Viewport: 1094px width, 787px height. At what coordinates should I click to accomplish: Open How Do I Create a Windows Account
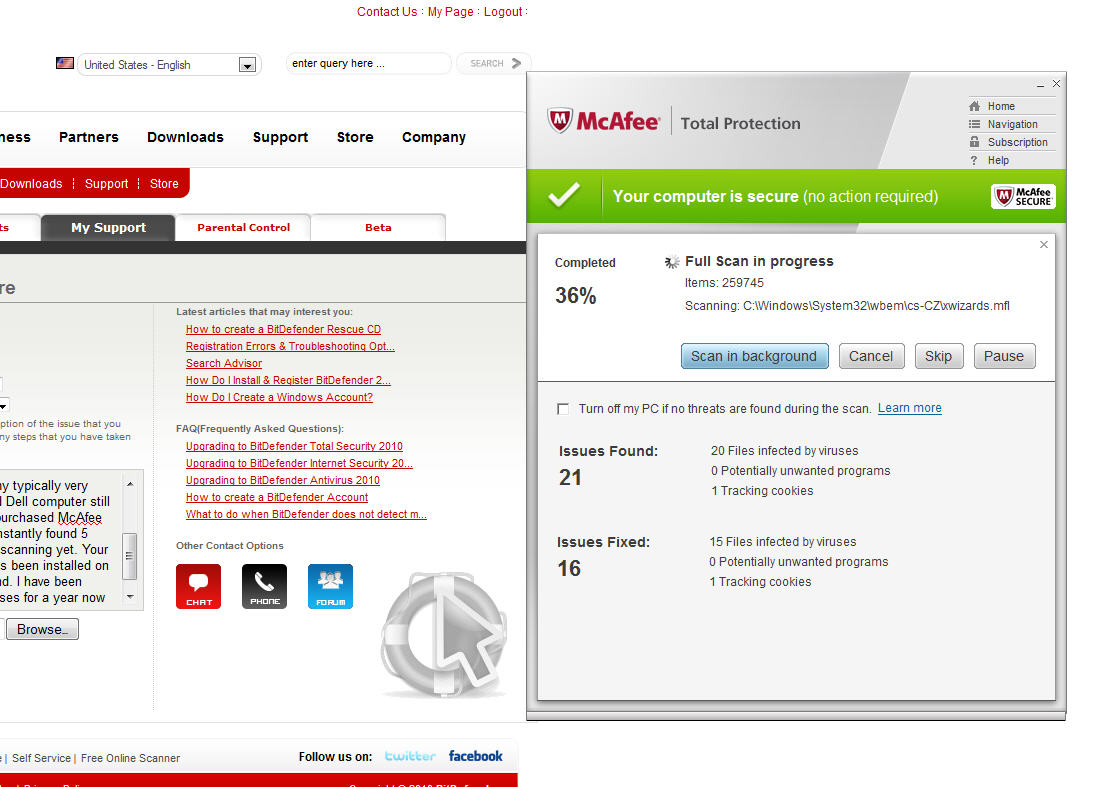[x=279, y=398]
